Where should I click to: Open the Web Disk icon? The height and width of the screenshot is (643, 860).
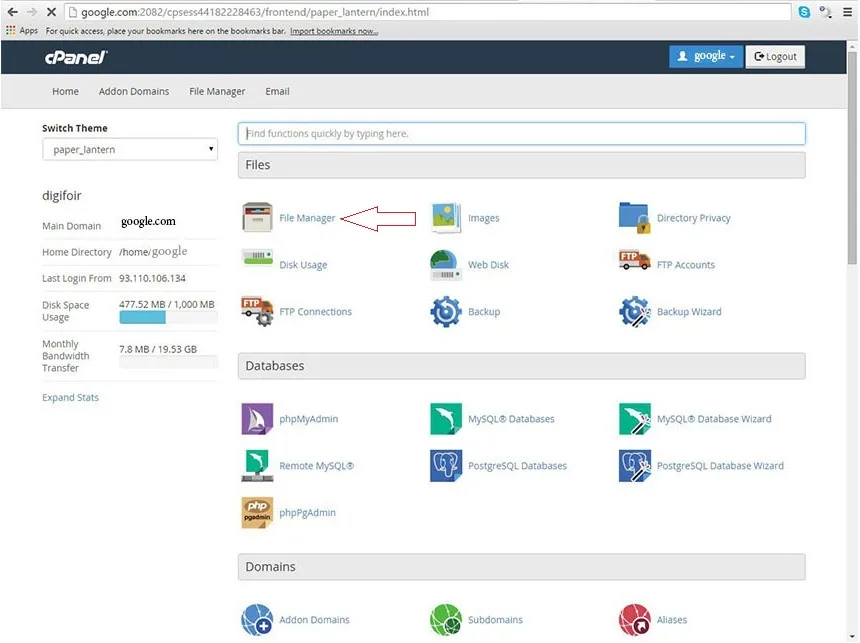click(x=445, y=264)
